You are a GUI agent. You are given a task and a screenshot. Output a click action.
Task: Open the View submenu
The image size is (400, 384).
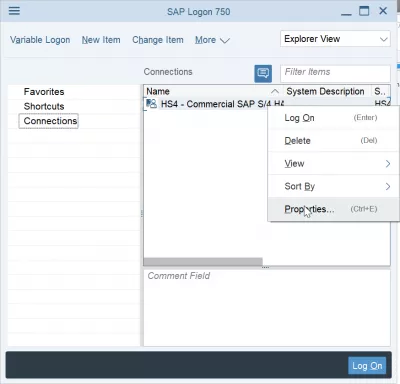point(333,164)
